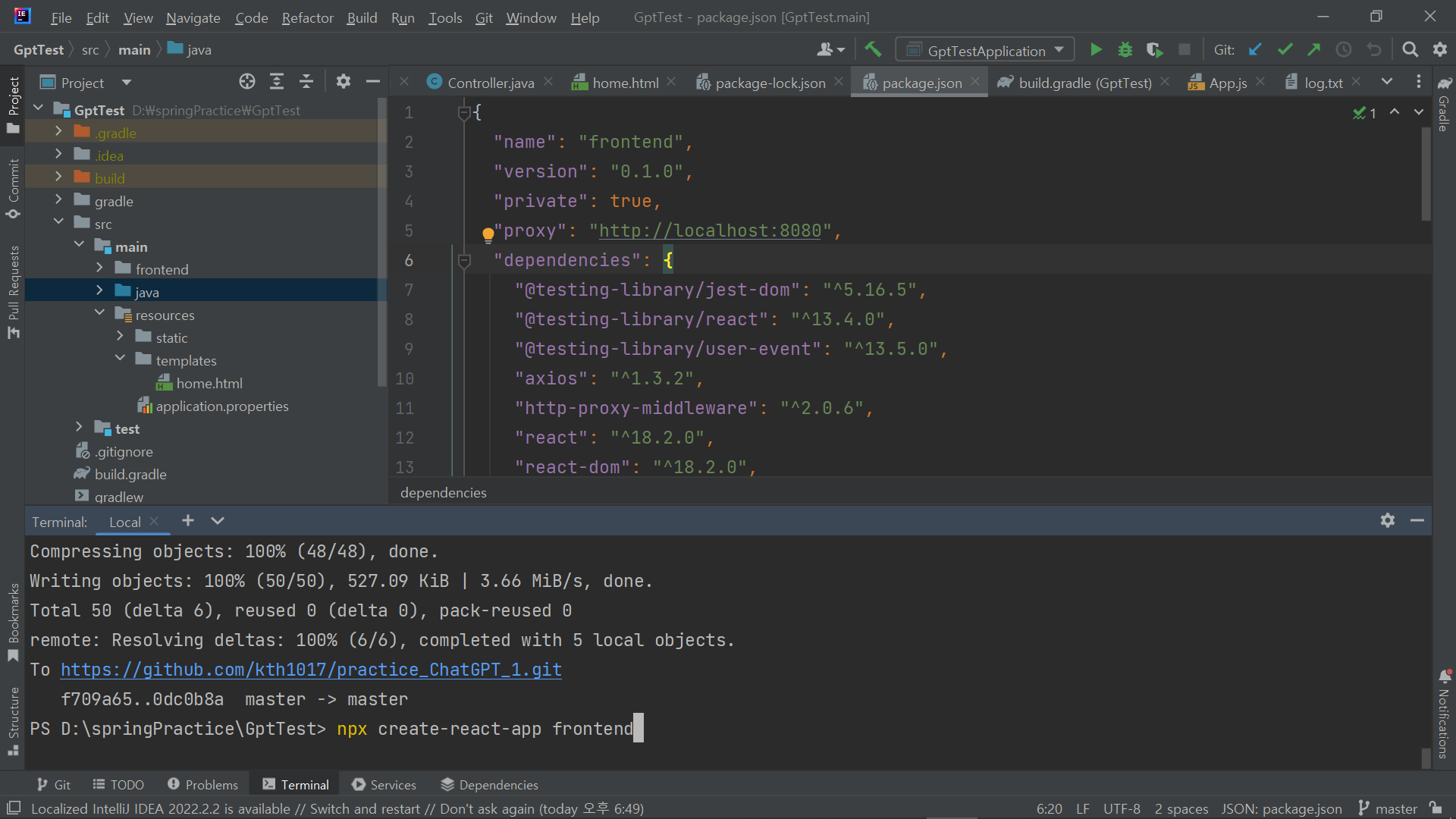
Task: Open a new terminal tab with plus
Action: tap(188, 521)
